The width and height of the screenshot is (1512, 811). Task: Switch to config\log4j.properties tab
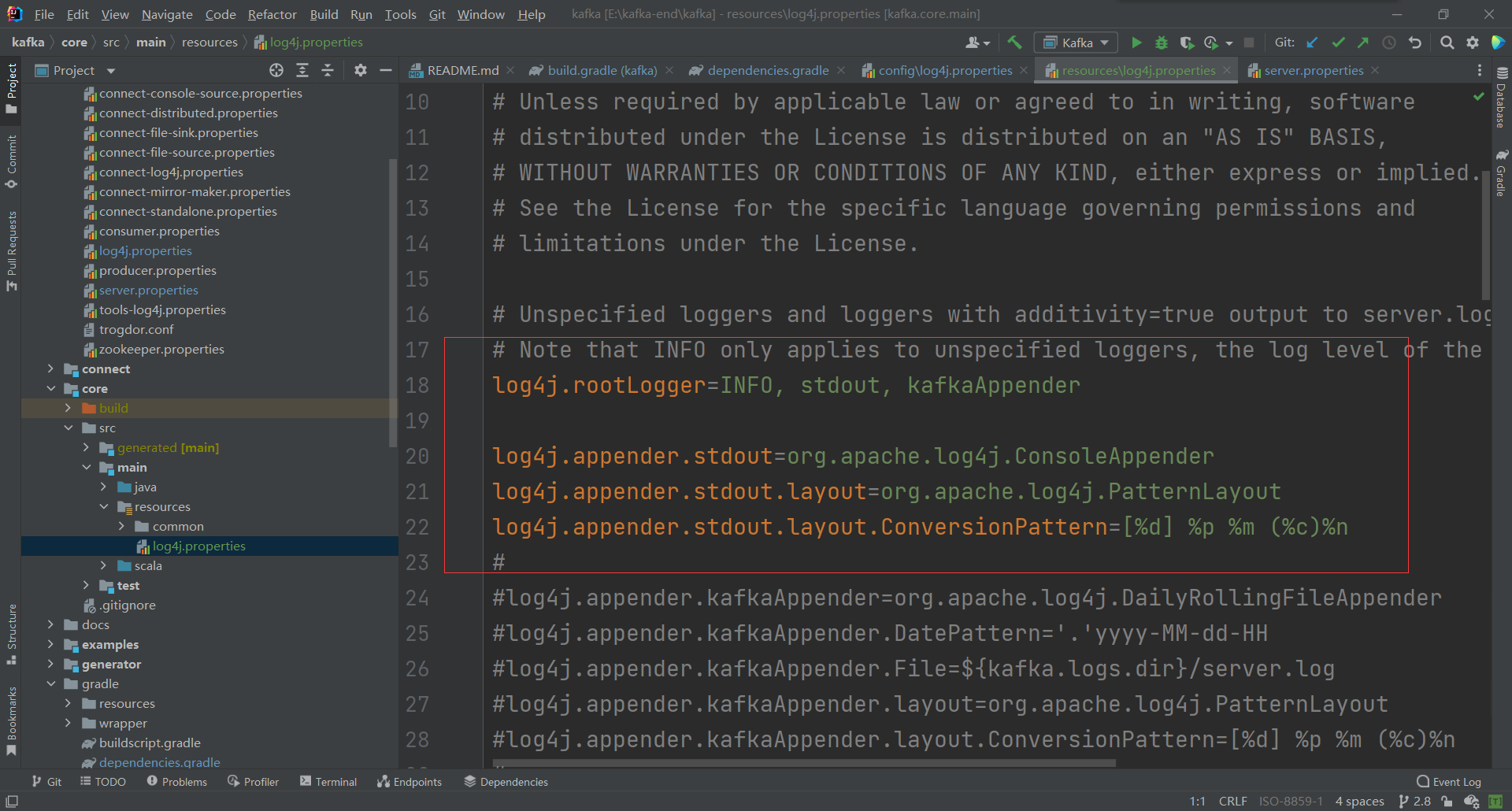(944, 70)
